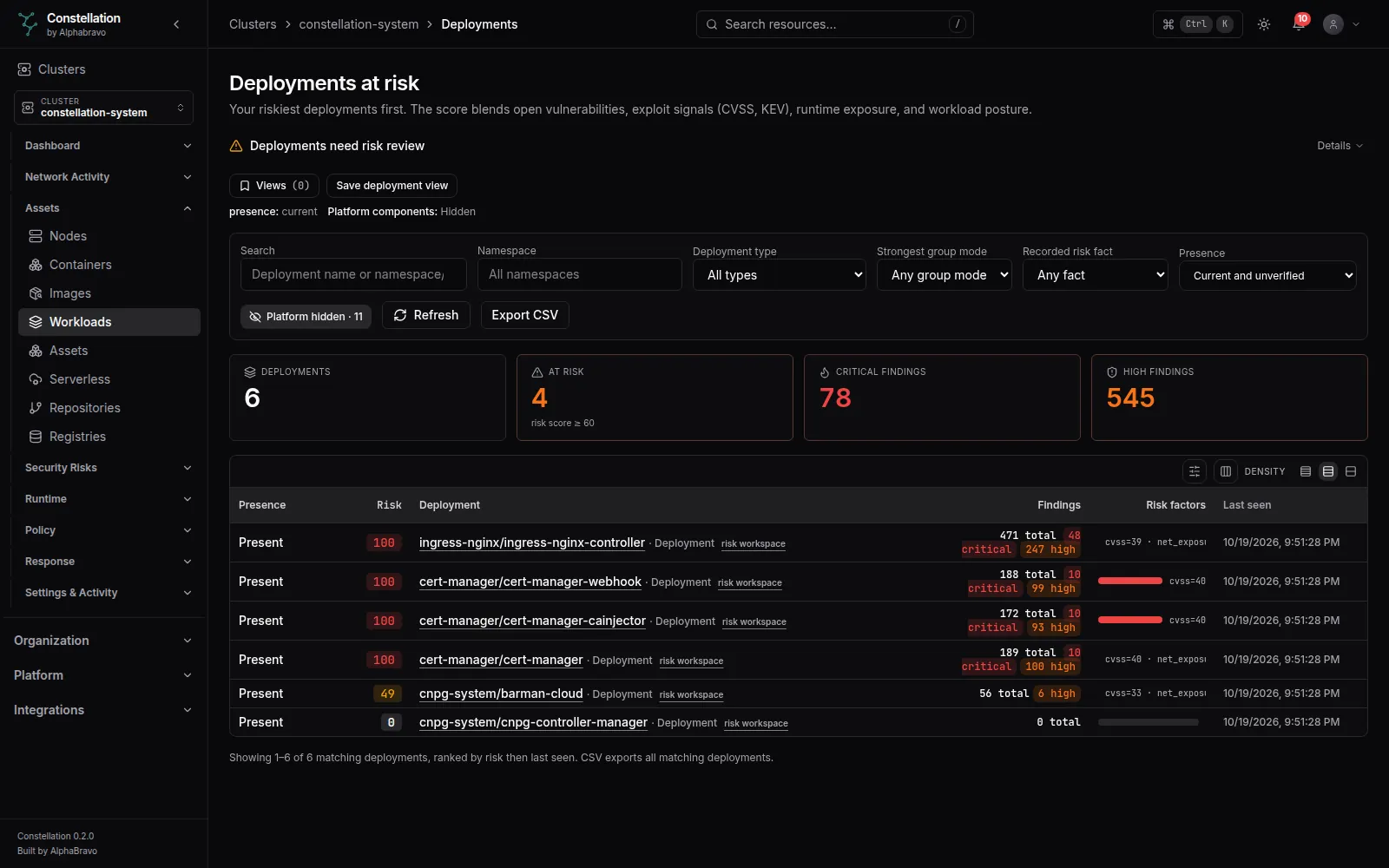Expand Network Activity menu section
This screenshot has height=868, width=1389.
pos(108,177)
